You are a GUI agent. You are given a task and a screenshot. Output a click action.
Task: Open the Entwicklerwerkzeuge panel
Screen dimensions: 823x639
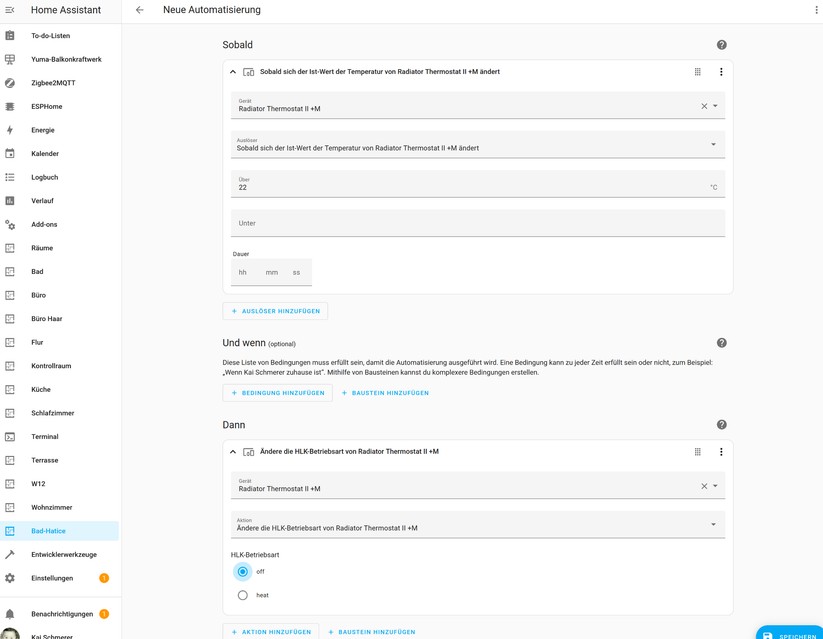(75, 554)
